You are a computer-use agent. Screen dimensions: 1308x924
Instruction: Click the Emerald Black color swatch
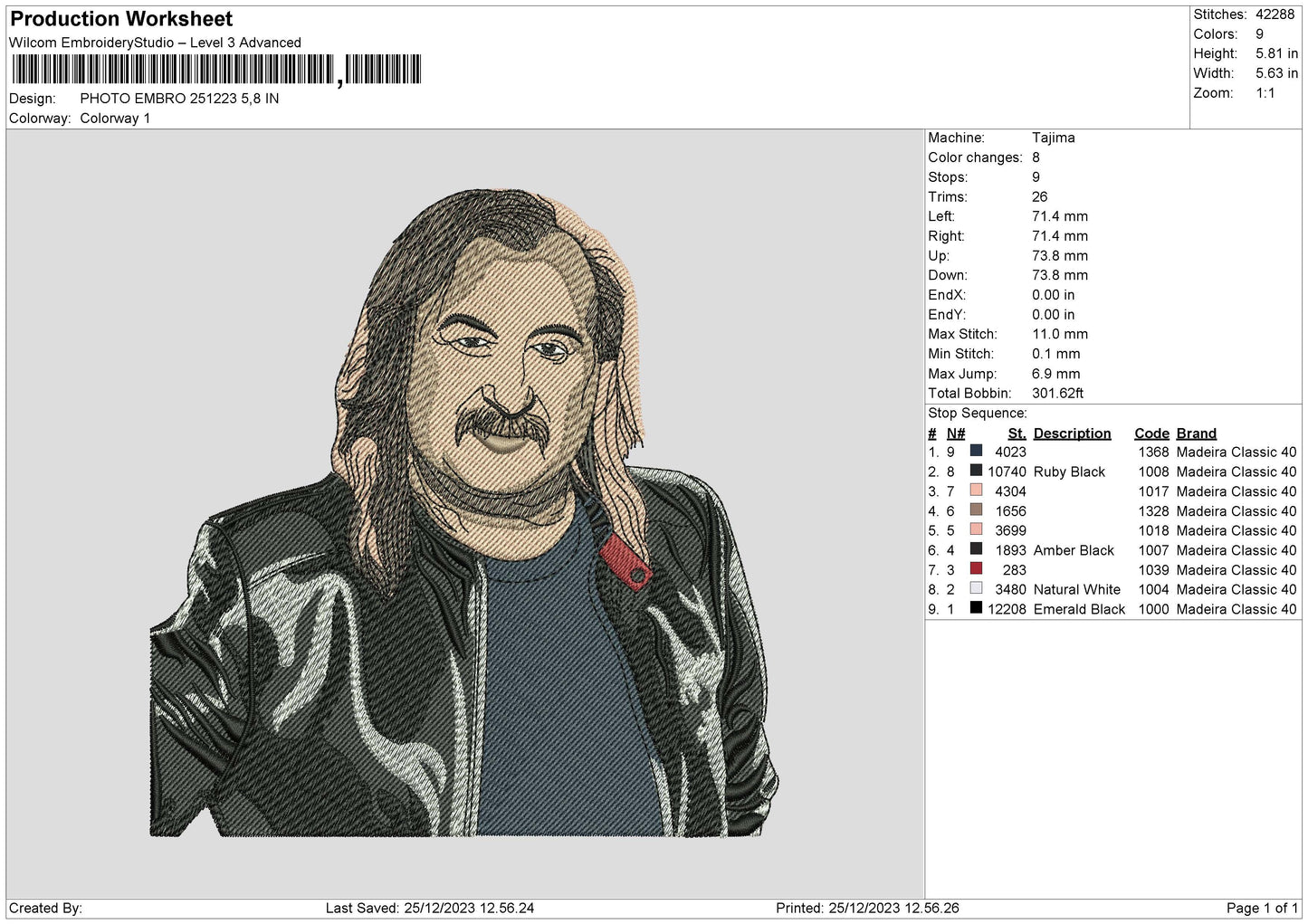976,608
